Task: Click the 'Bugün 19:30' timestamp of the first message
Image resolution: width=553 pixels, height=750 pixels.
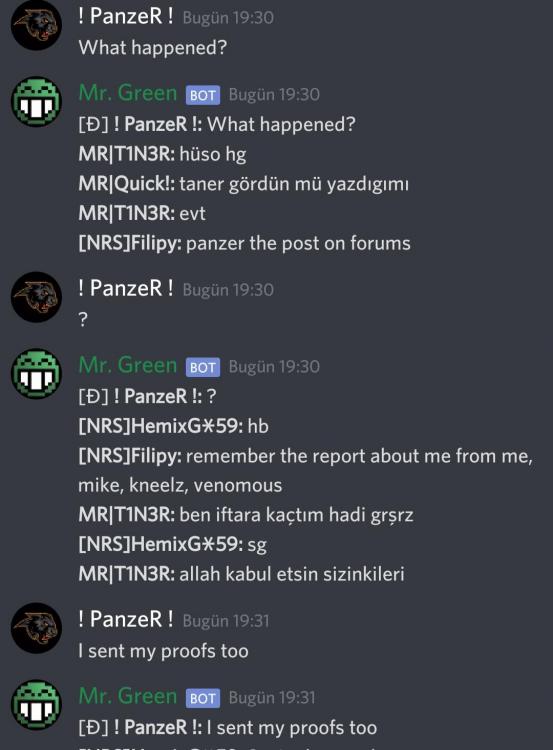Action: click(x=228, y=18)
